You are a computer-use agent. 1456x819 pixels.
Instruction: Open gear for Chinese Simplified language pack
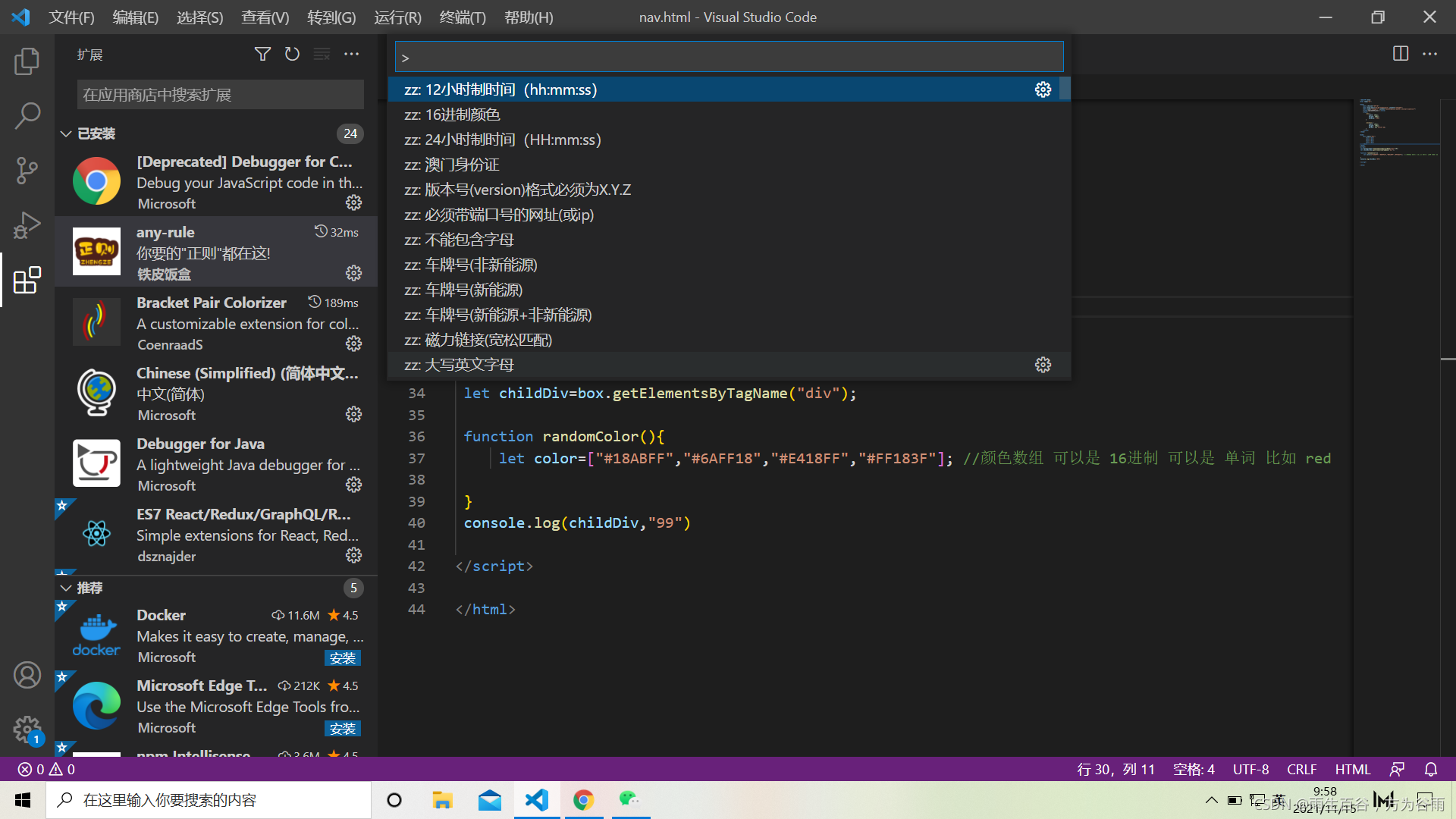pyautogui.click(x=353, y=414)
